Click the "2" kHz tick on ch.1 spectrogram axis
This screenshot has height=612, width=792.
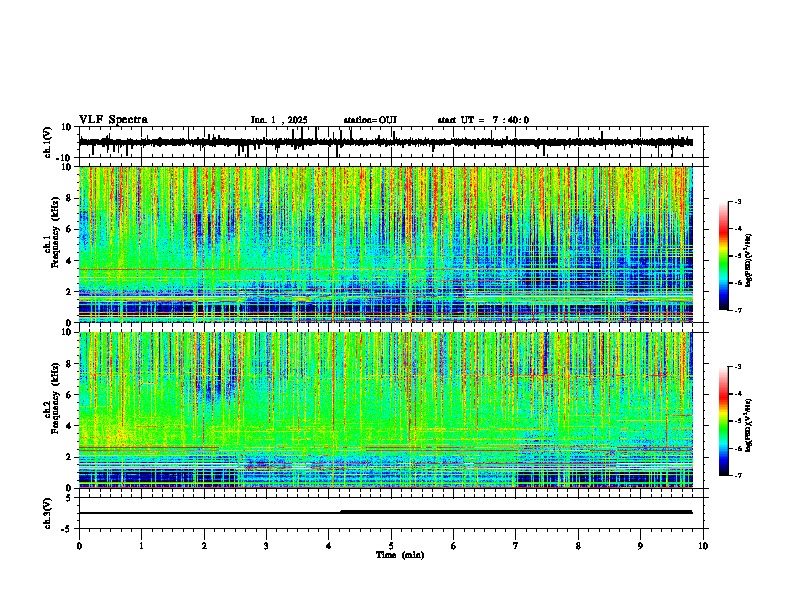point(70,291)
